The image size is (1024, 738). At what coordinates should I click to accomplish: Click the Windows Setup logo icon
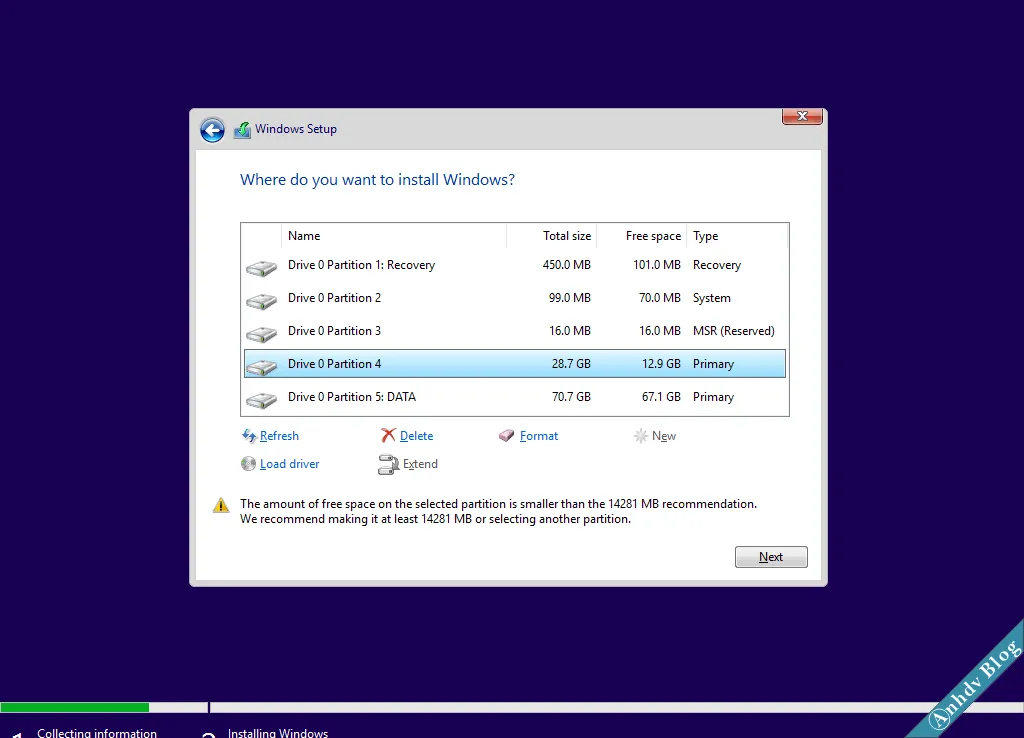click(x=241, y=129)
